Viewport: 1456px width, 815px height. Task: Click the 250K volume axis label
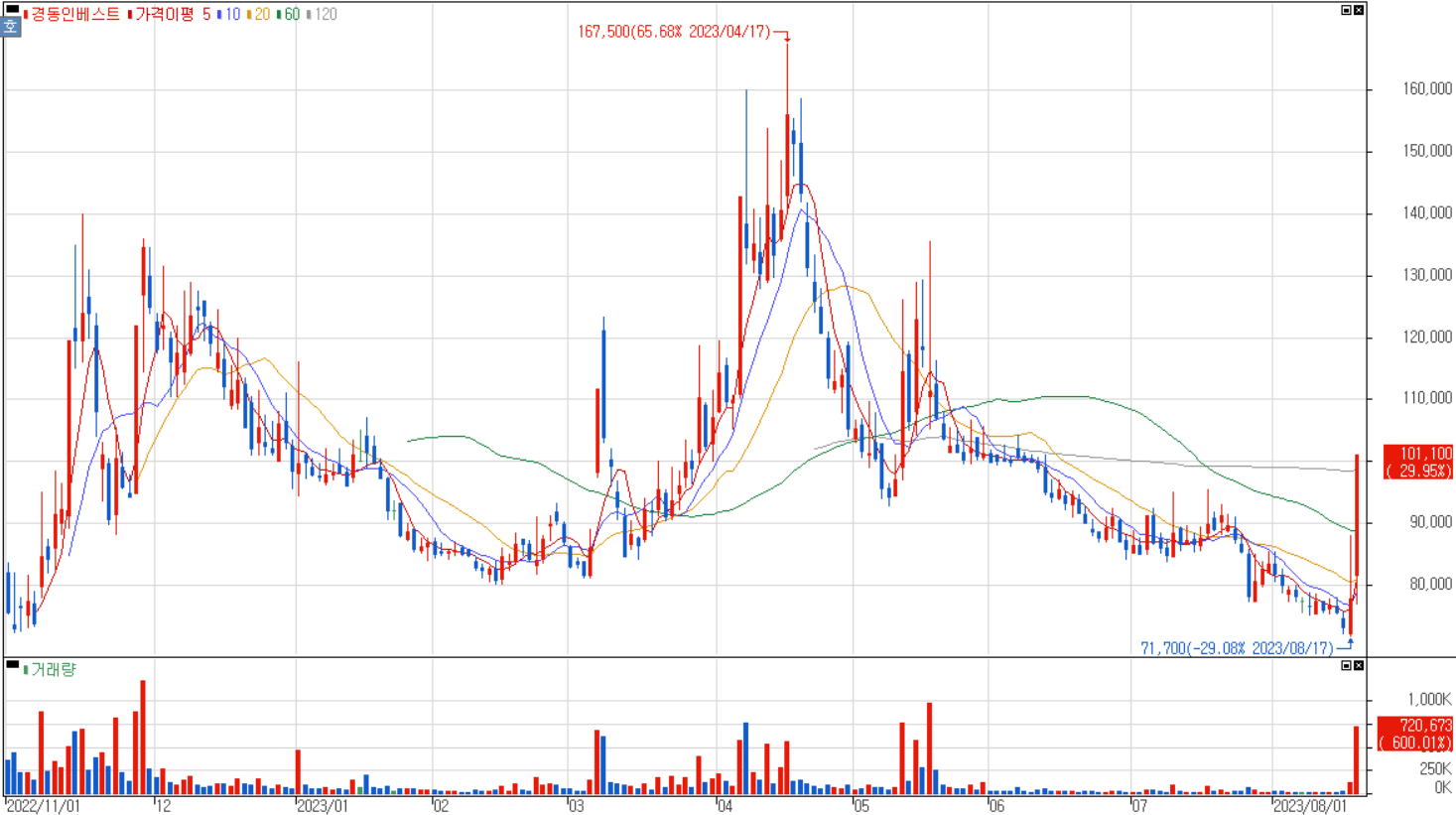(x=1435, y=769)
